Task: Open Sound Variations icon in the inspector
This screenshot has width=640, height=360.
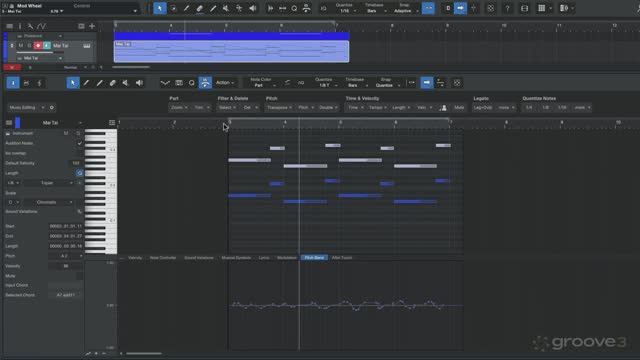Action: pyautogui.click(x=79, y=211)
